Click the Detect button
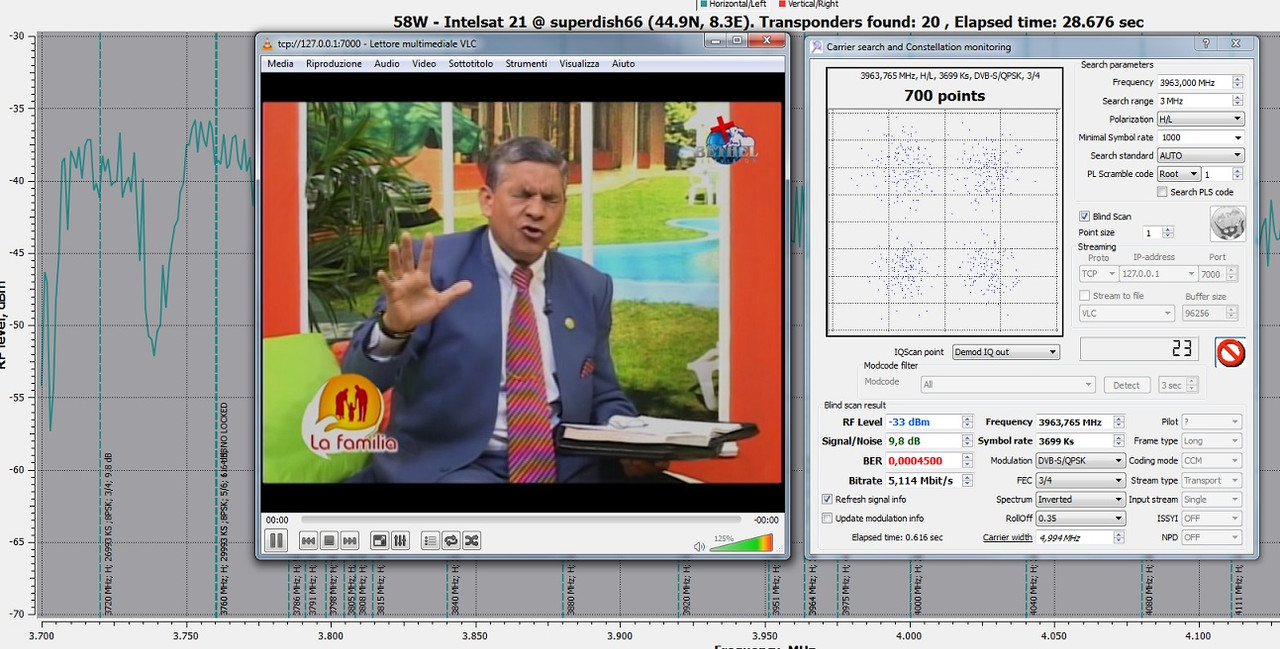 [x=1126, y=385]
